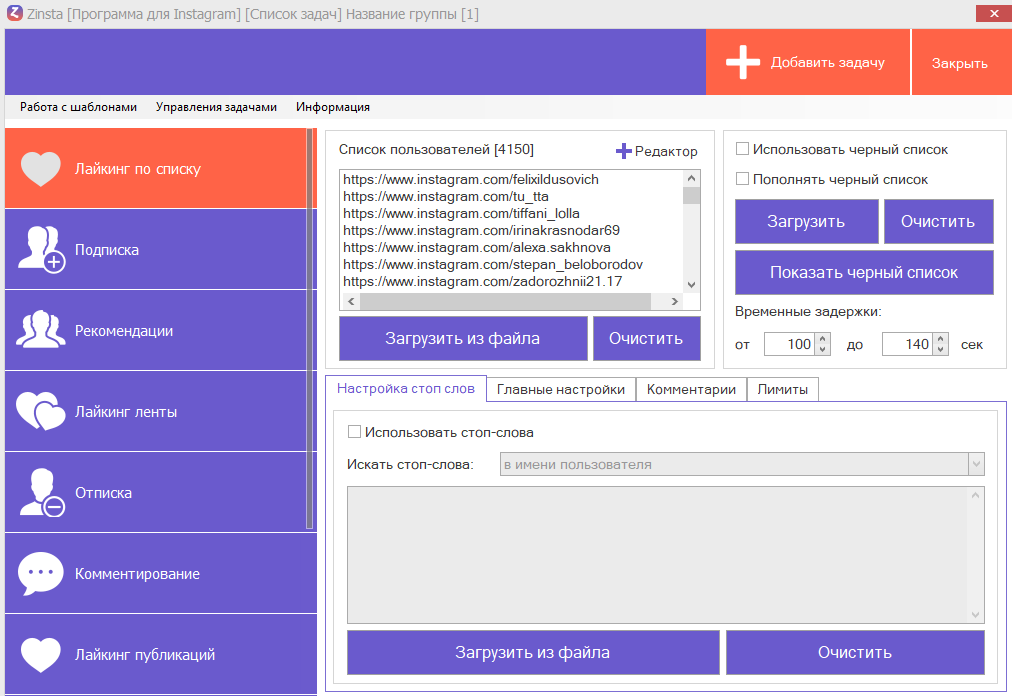Click the orange Закрыть button

960,63
